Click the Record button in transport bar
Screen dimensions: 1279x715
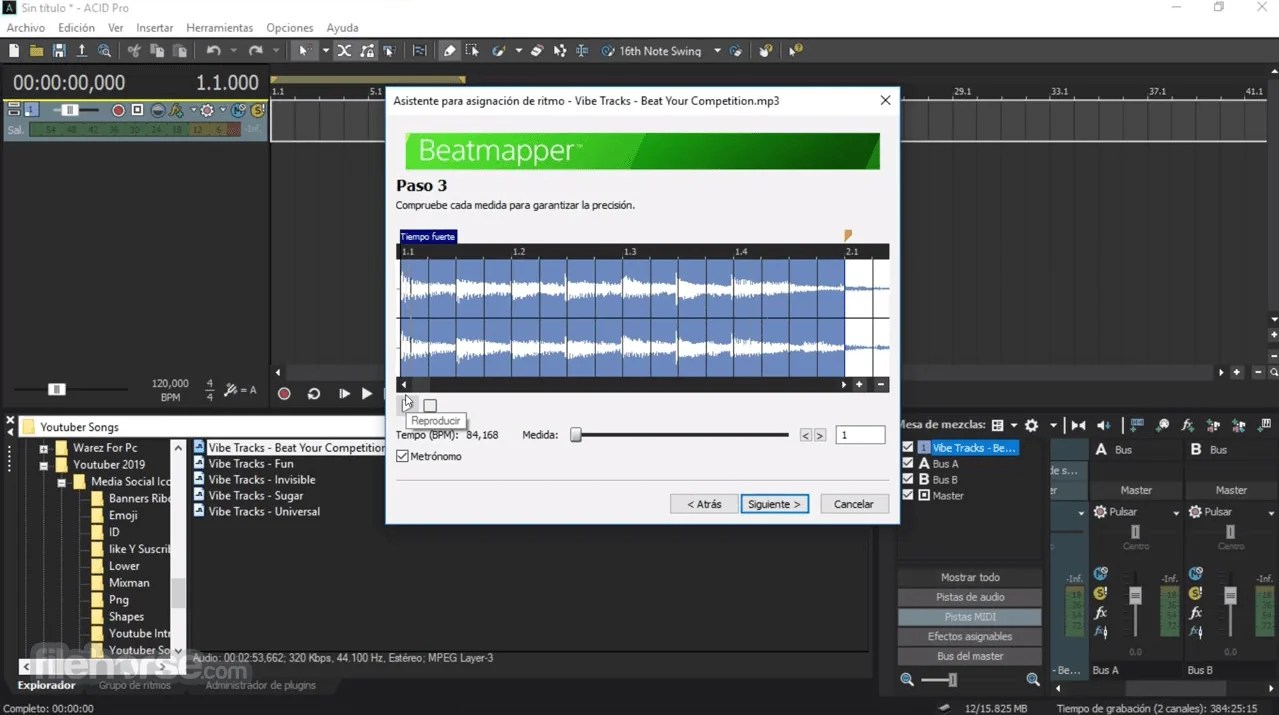(x=284, y=394)
